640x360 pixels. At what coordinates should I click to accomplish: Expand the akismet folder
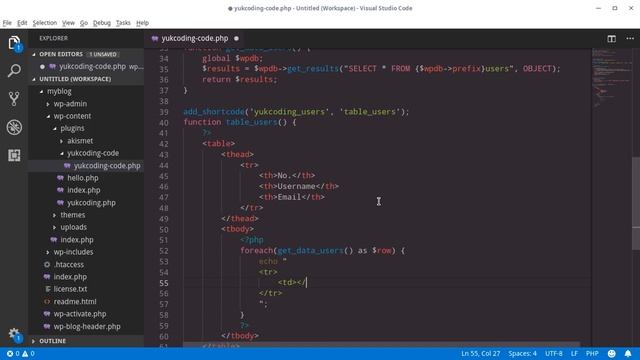61,141
